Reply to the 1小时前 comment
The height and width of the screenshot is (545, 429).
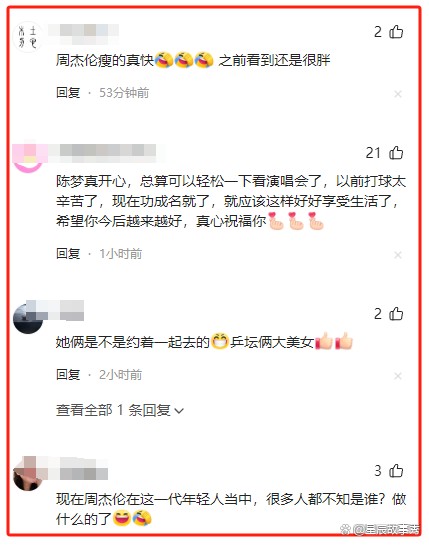pos(68,254)
